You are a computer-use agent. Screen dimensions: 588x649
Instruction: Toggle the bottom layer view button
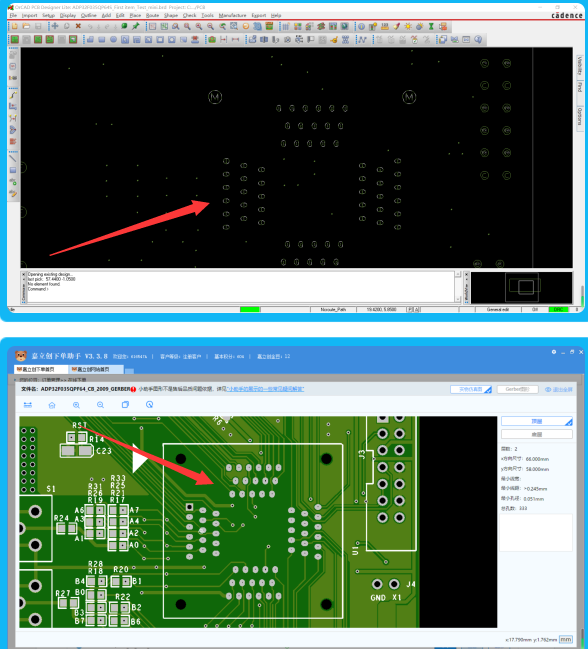tap(537, 434)
